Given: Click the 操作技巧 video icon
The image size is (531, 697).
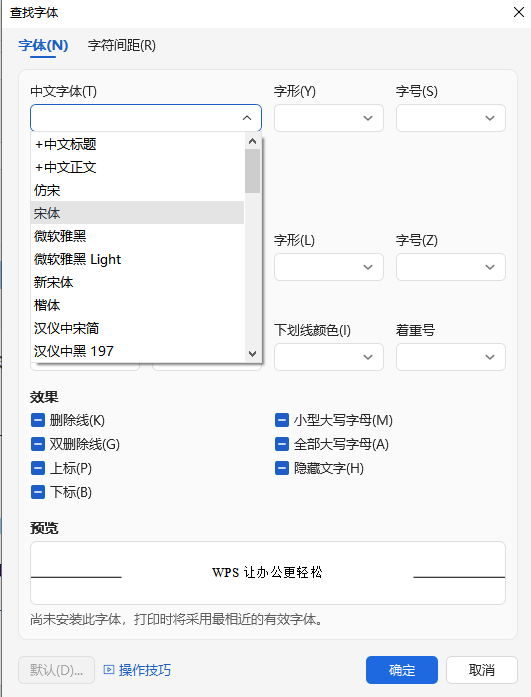Looking at the screenshot, I should 109,669.
